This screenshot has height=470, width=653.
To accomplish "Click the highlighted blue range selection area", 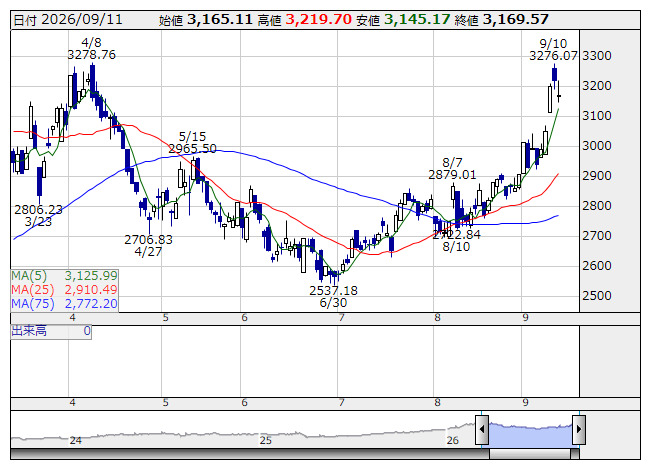I will pyautogui.click(x=531, y=434).
